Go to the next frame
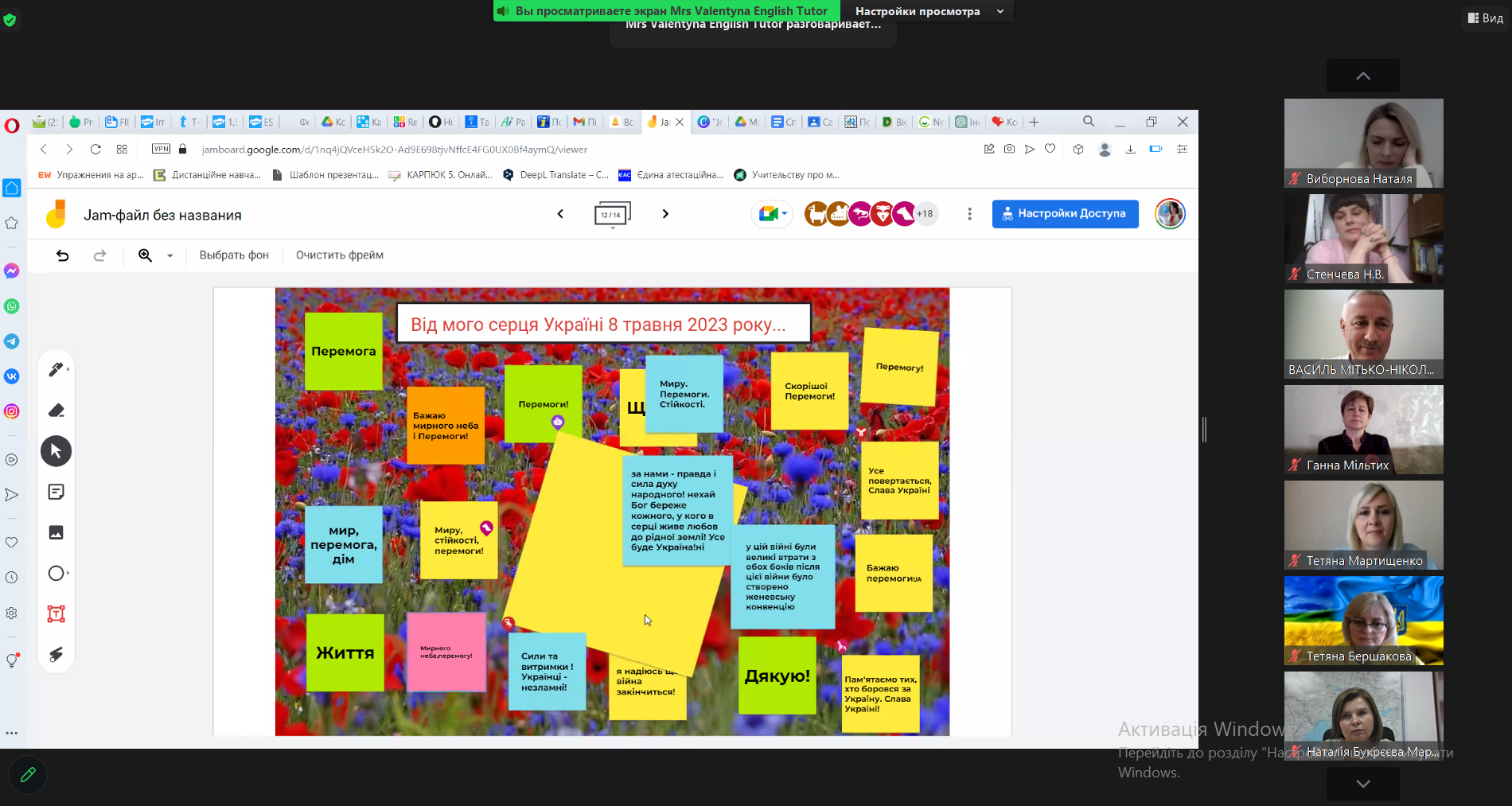This screenshot has width=1512, height=806. coord(665,213)
